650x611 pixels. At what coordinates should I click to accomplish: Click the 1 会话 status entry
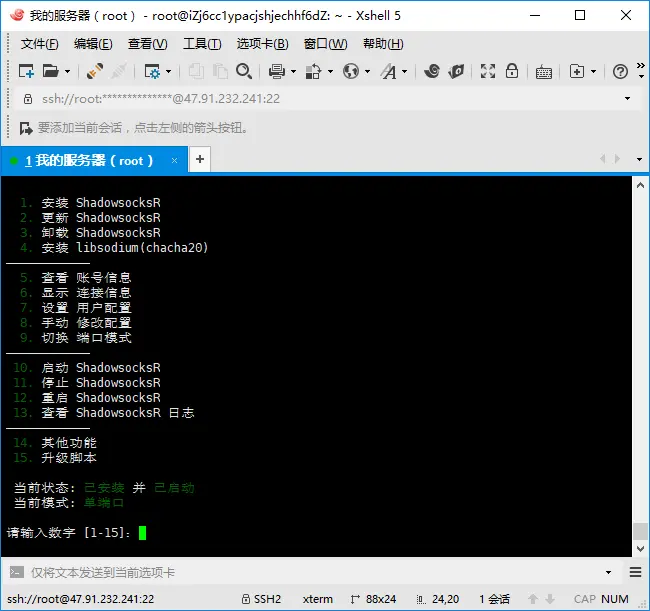coord(495,599)
